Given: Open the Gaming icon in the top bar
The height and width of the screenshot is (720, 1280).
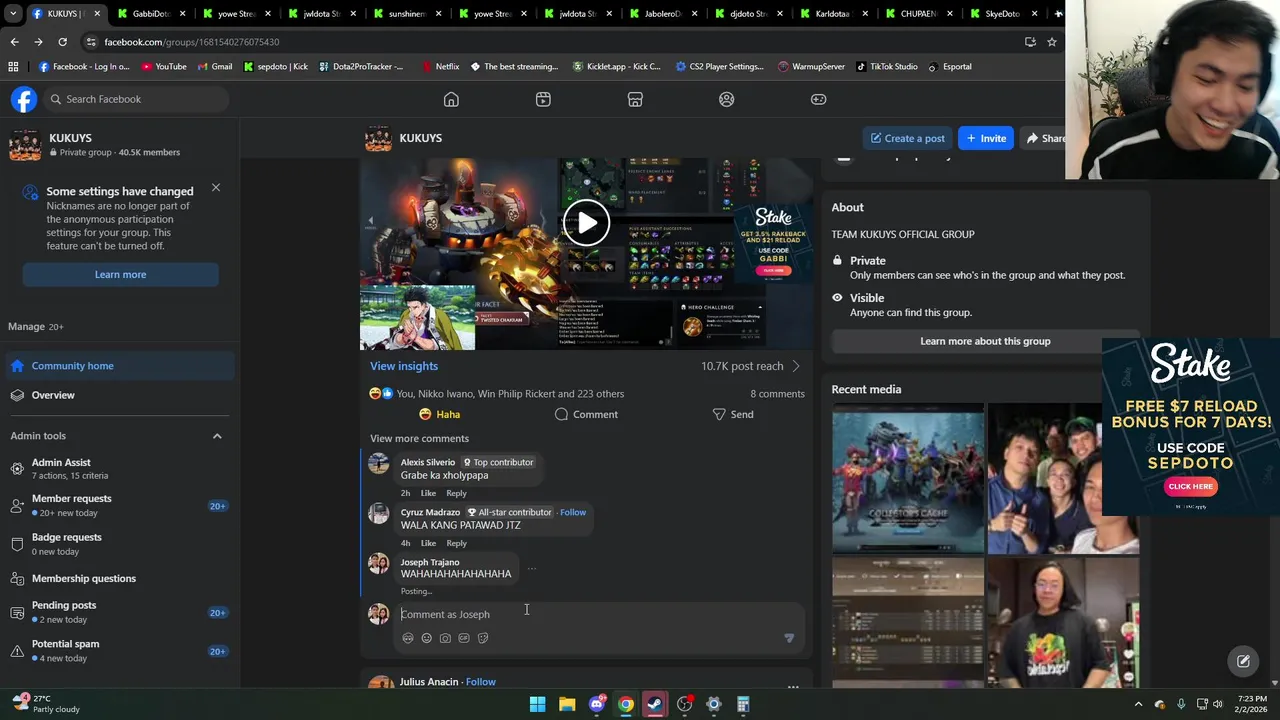Looking at the screenshot, I should coord(818,99).
